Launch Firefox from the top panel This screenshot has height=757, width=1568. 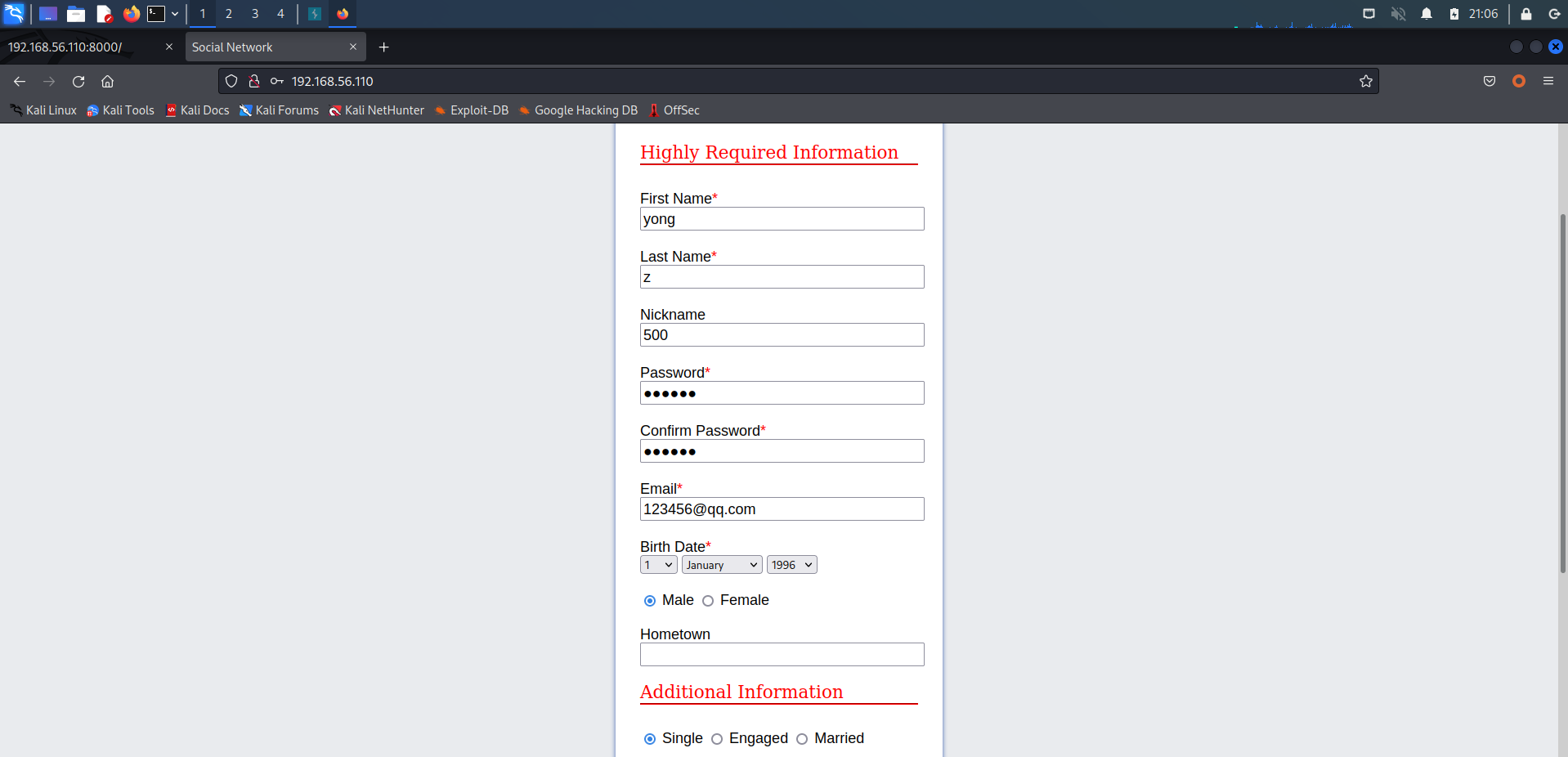(x=131, y=14)
